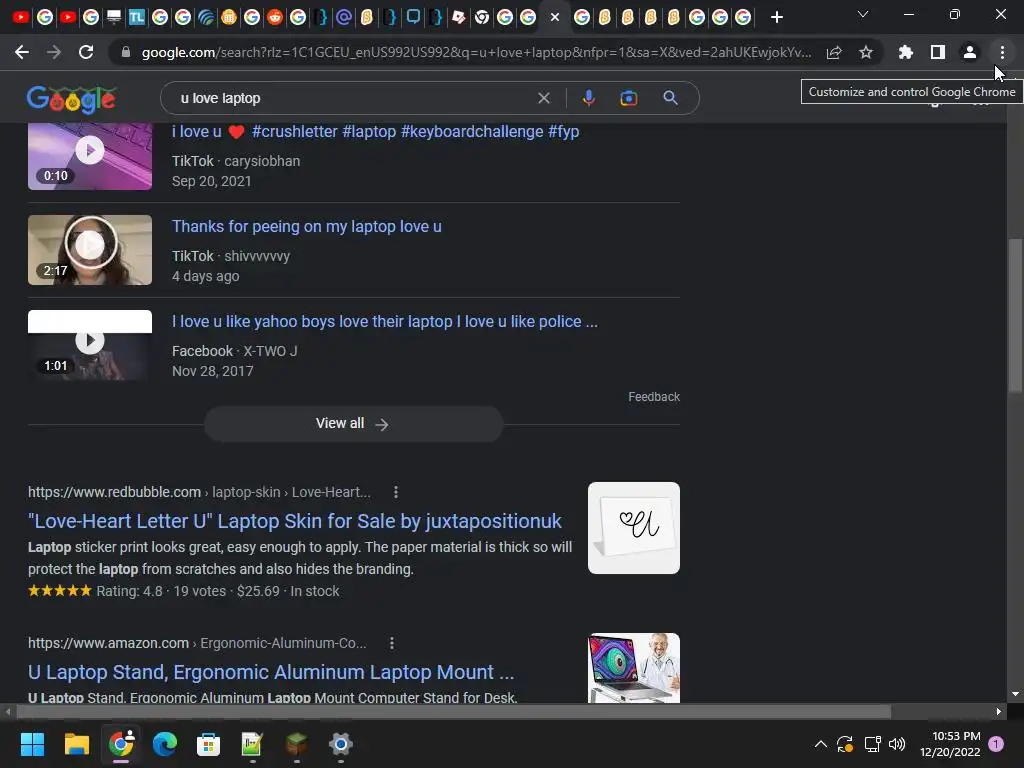Click the vertical scrollbar thumb
Screen dimensions: 1024x768
(1016, 315)
